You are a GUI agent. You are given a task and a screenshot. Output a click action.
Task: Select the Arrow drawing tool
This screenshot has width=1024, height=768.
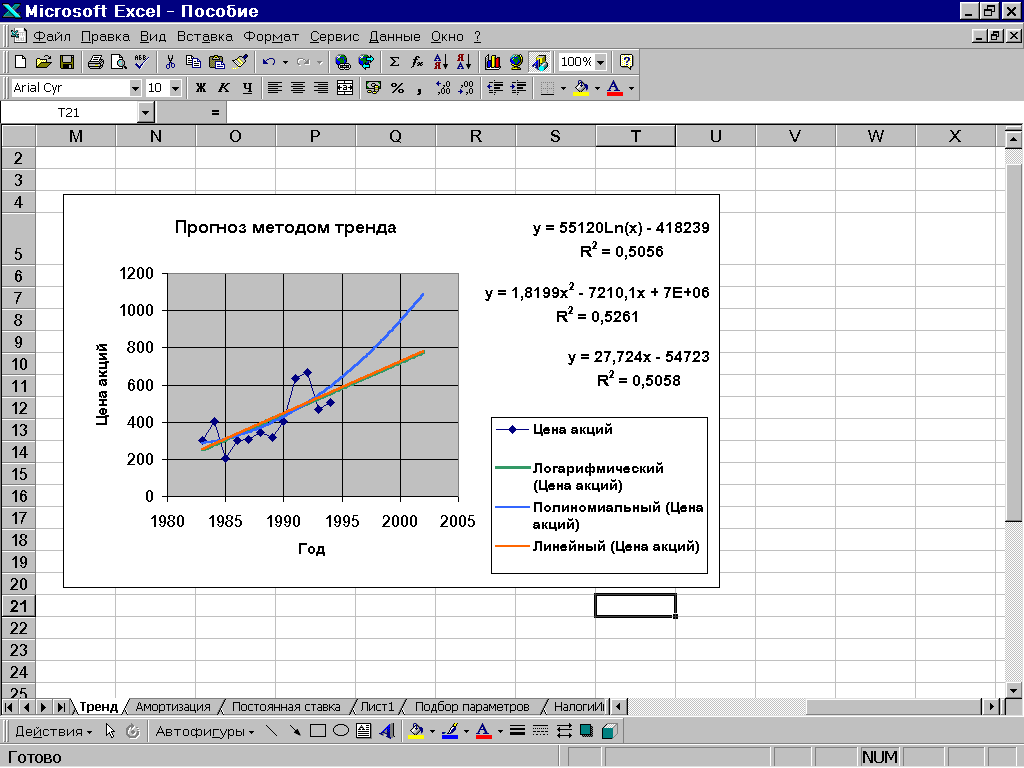click(295, 731)
